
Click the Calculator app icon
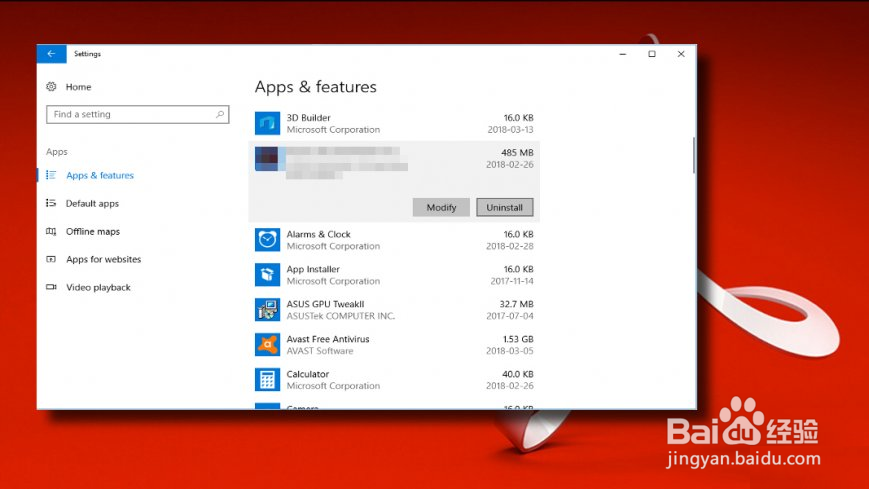tap(267, 379)
